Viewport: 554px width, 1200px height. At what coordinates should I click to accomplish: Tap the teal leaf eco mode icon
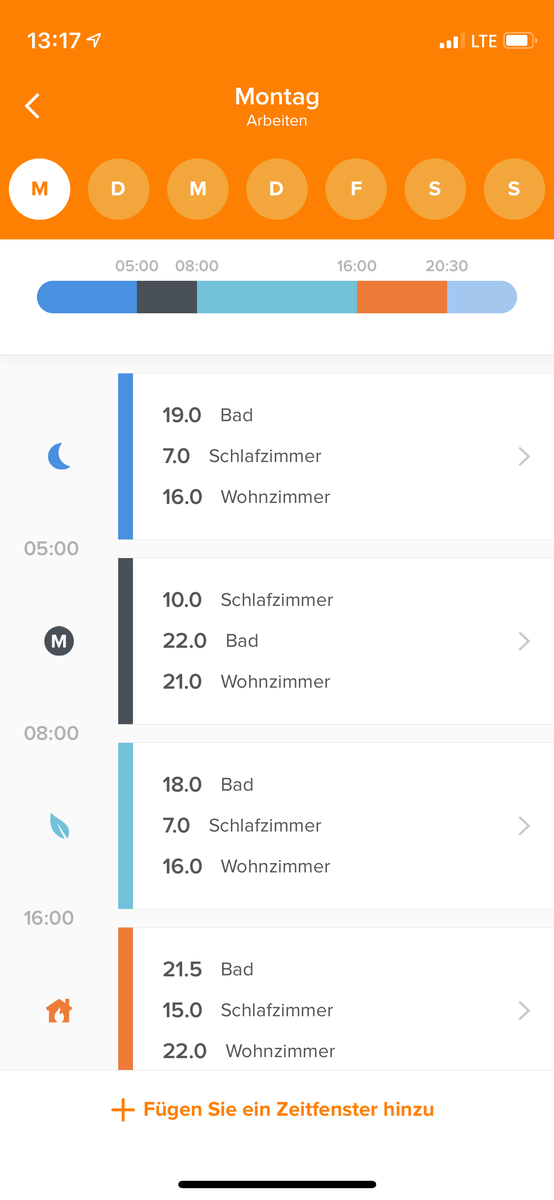tap(60, 826)
